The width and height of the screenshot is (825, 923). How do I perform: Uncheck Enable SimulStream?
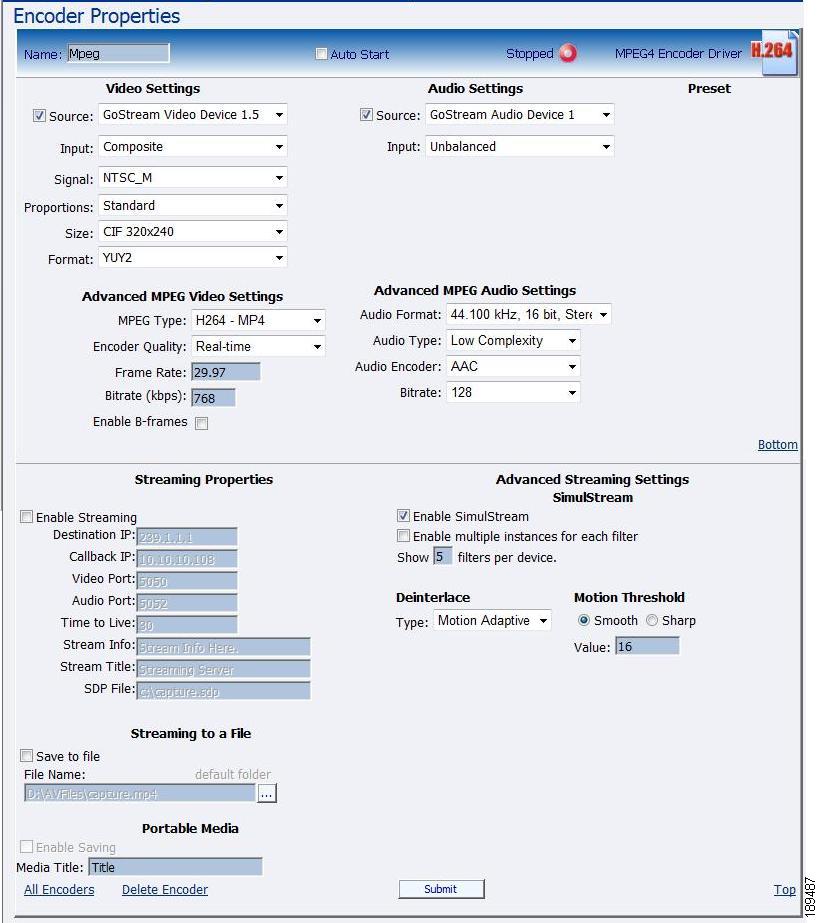point(403,516)
